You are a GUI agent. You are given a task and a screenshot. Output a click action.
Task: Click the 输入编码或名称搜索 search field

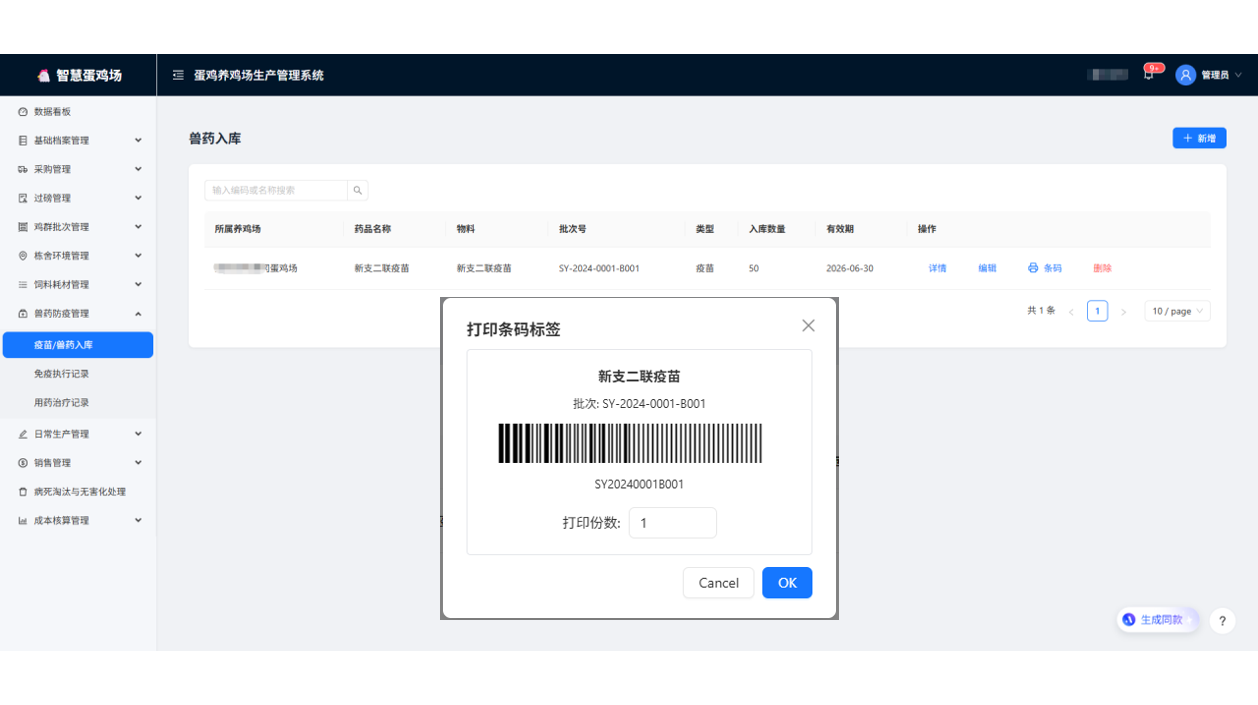(276, 190)
